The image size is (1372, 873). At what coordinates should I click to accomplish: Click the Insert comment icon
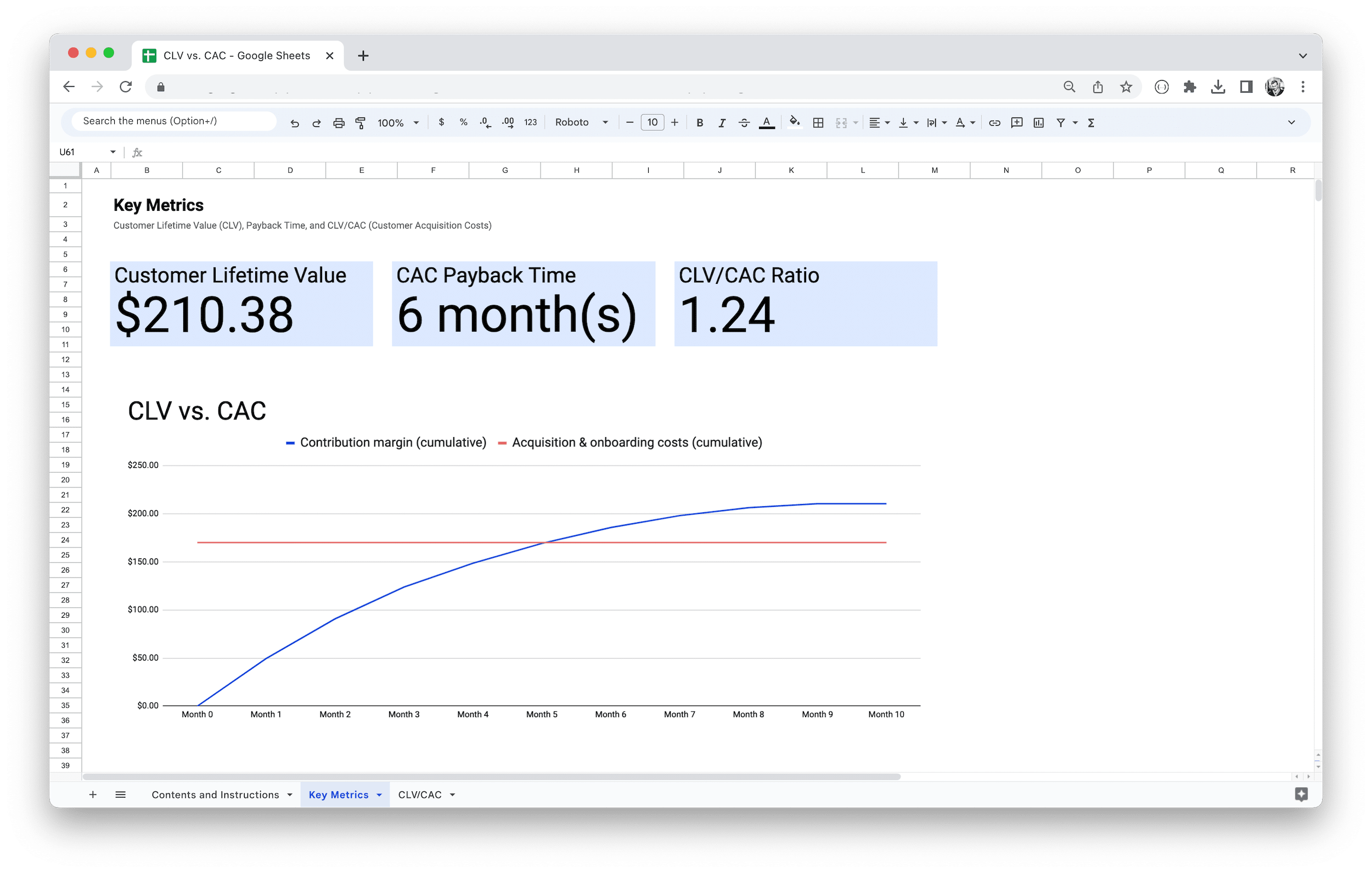(x=1017, y=122)
